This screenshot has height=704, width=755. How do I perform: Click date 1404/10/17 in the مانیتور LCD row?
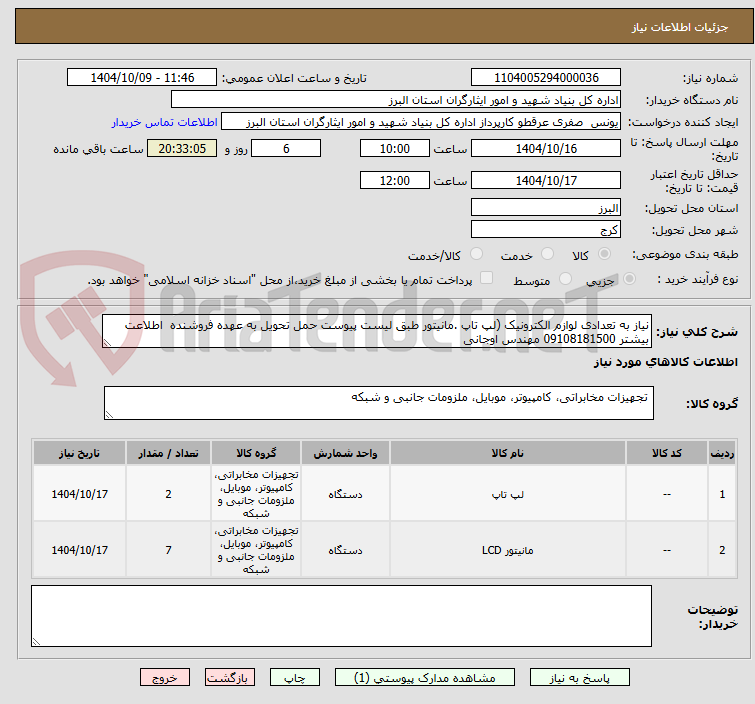79,550
